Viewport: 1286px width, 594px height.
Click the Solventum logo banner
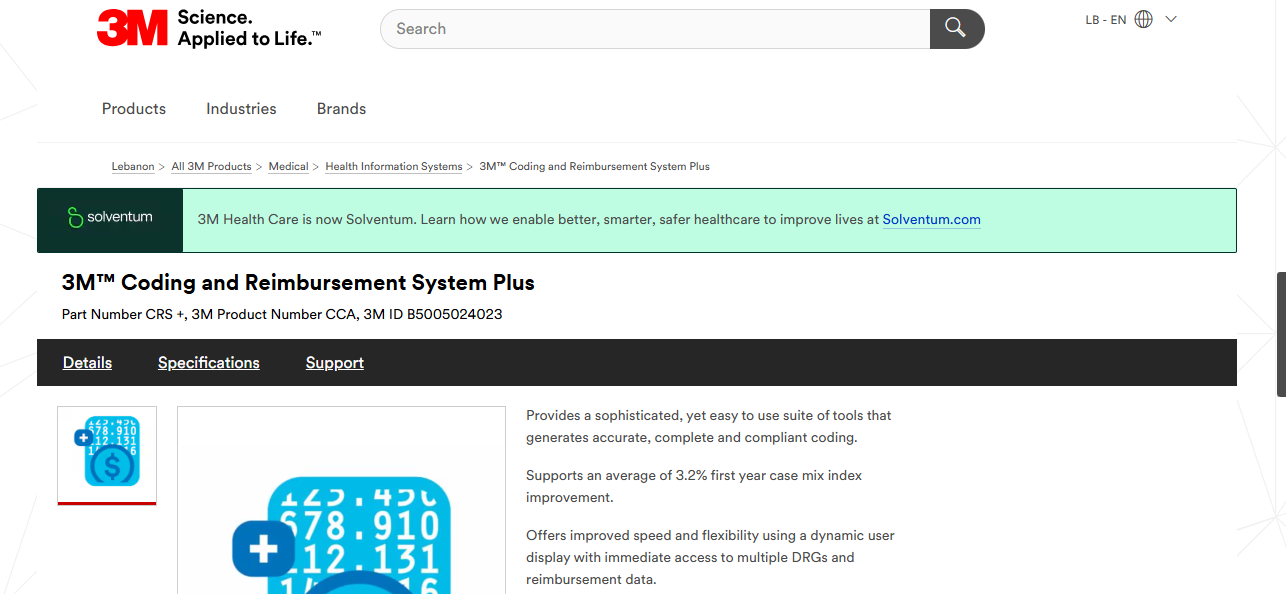click(110, 219)
